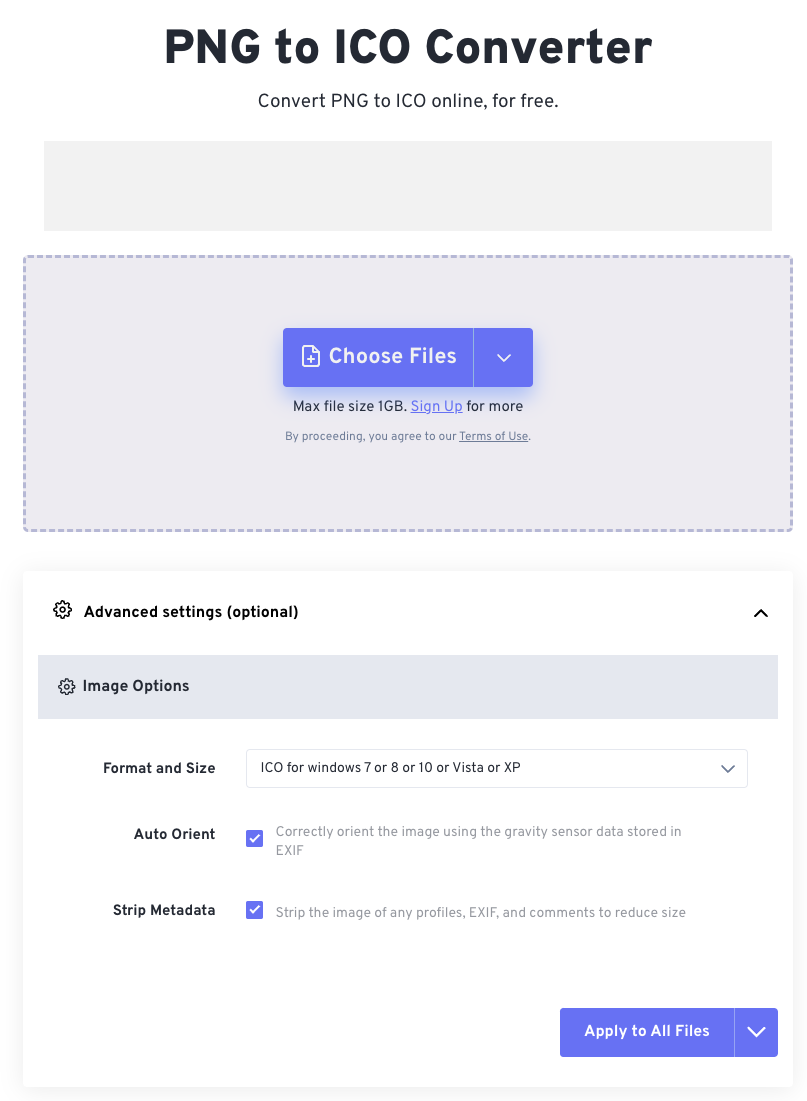Click the file-plus icon on Choose Files
The height and width of the screenshot is (1101, 807).
pos(311,357)
